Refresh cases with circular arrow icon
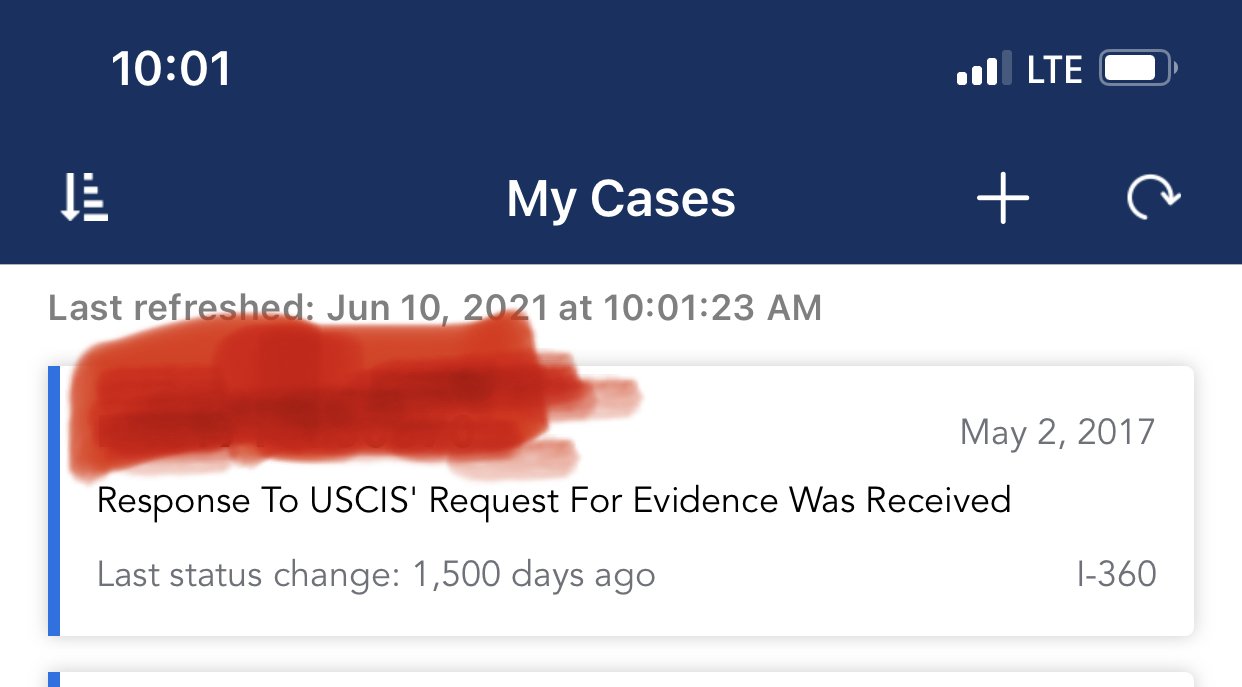This screenshot has width=1242, height=687. (x=1153, y=197)
